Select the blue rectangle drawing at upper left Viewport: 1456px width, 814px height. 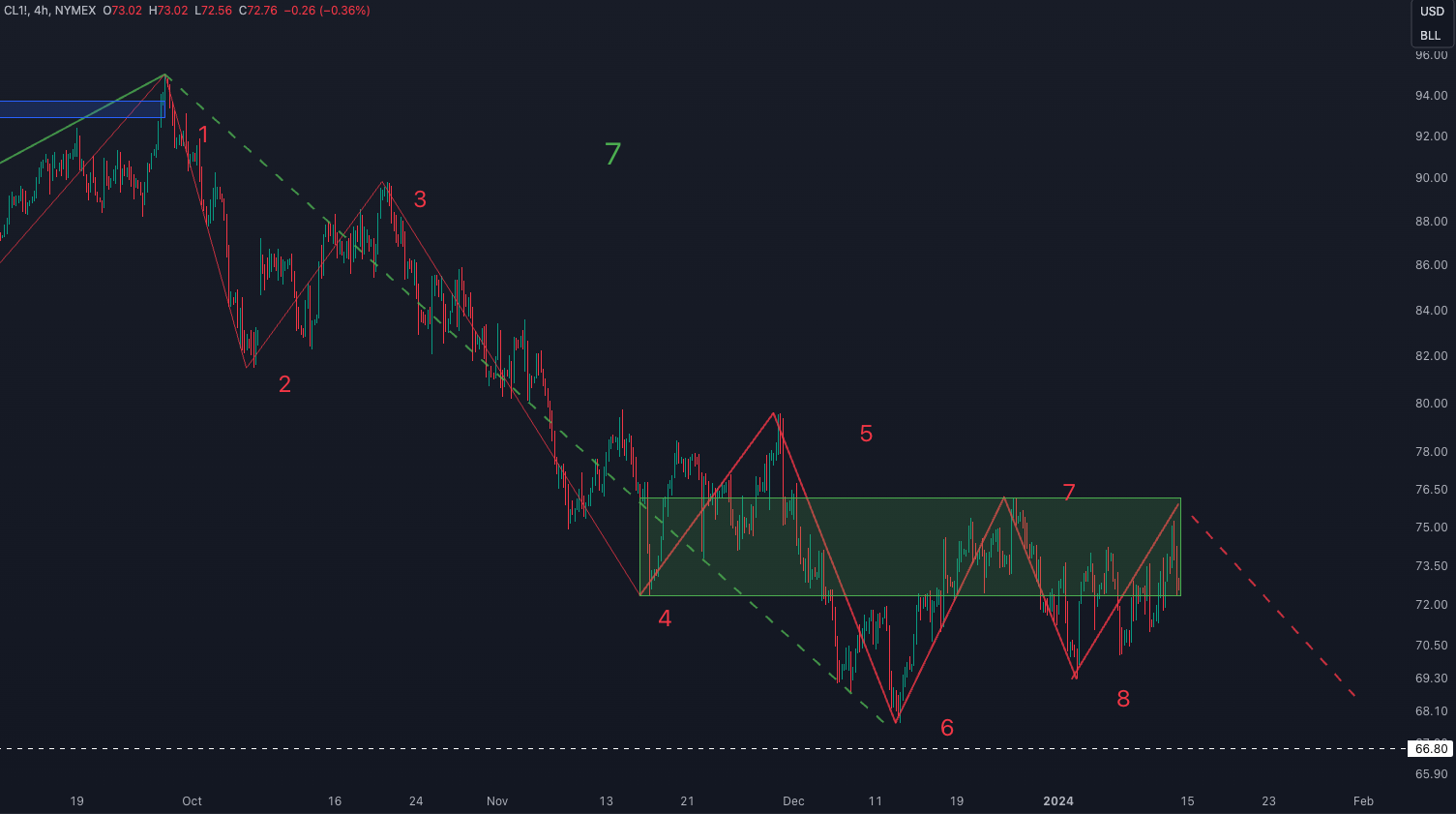coord(77,109)
